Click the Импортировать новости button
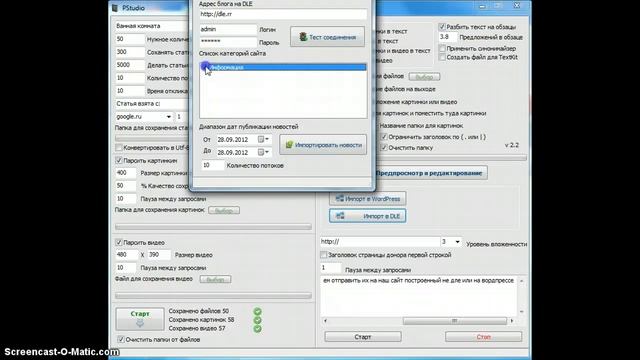640x360 pixels. (x=323, y=145)
